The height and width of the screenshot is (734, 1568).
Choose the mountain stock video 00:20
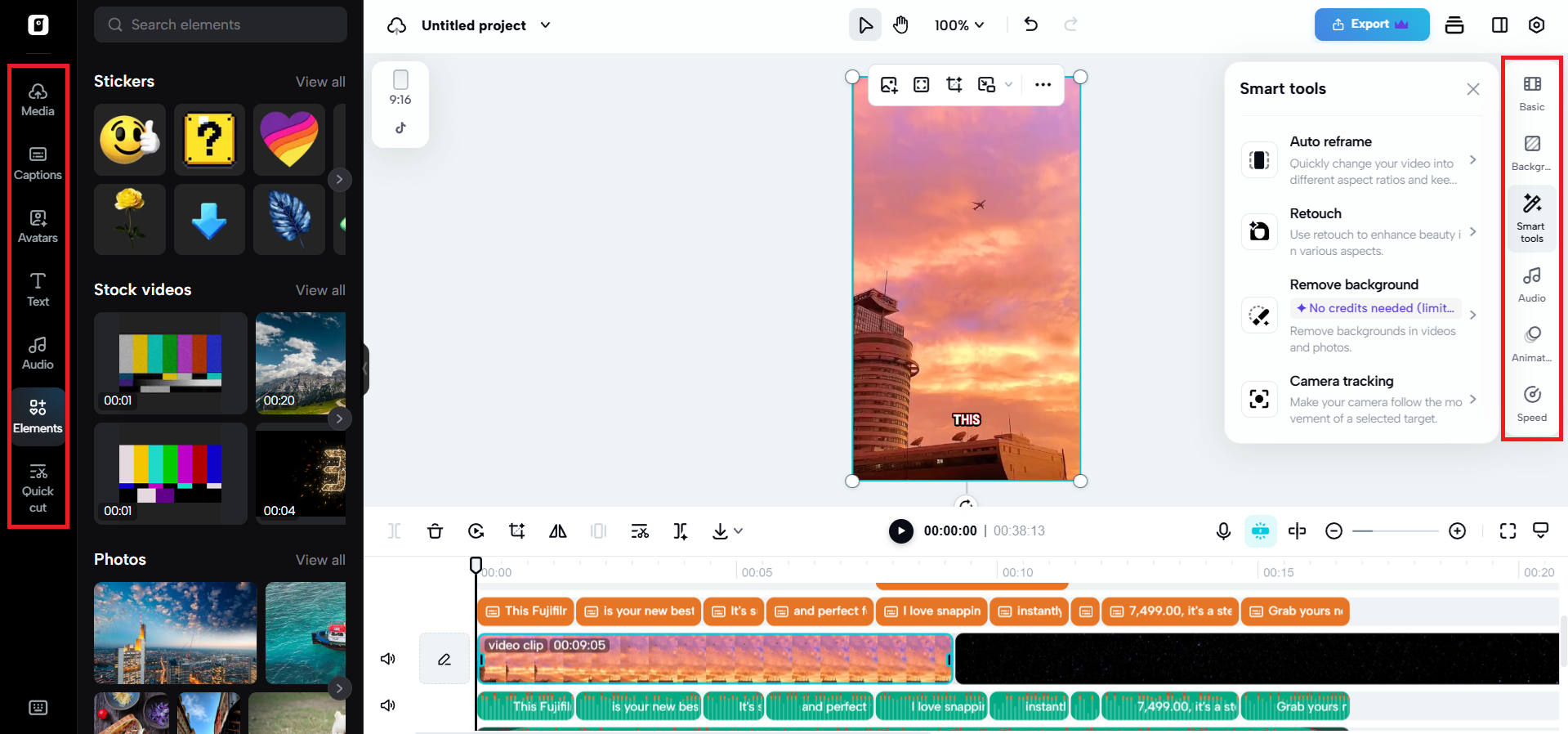point(301,363)
